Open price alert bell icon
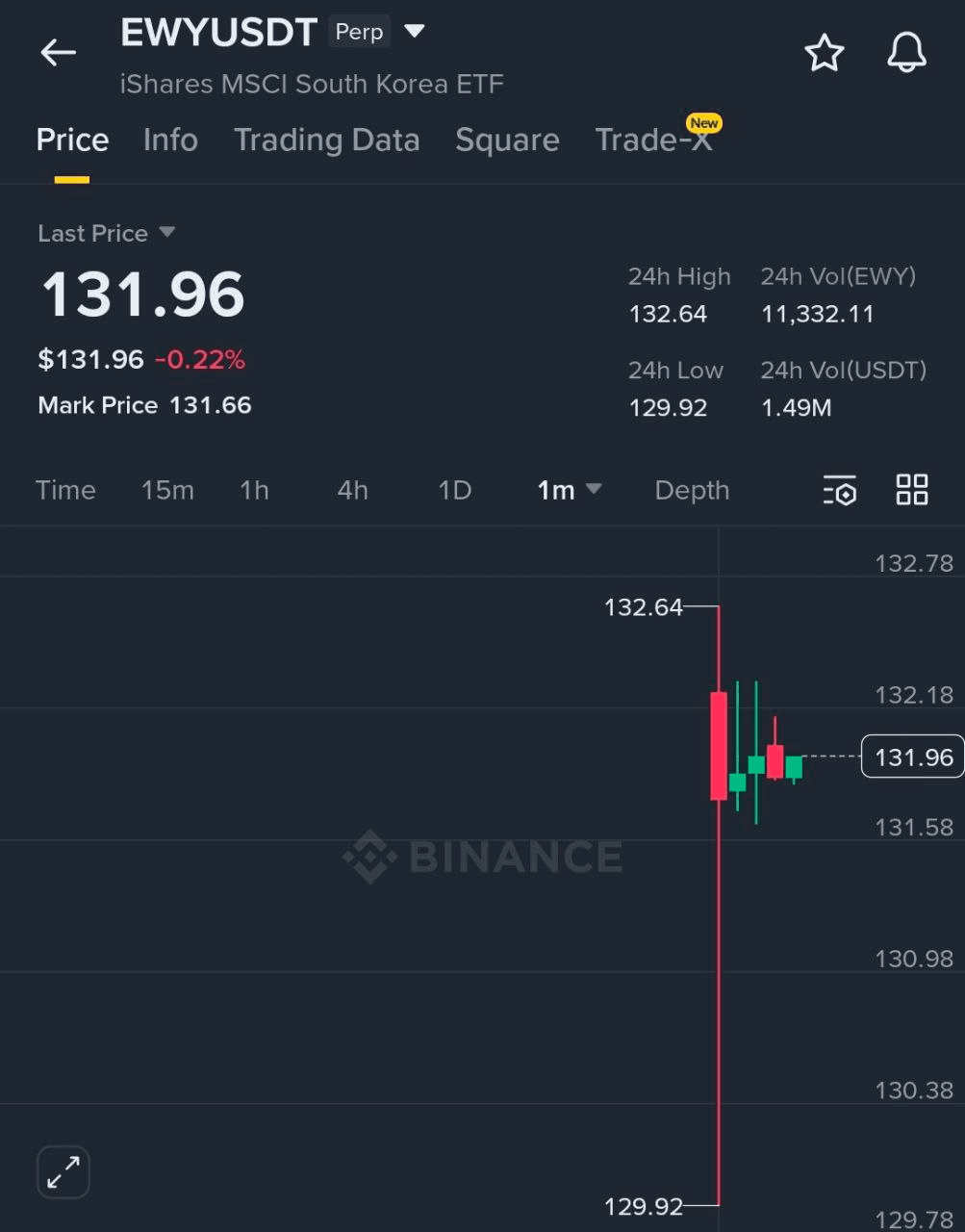This screenshot has width=965, height=1232. click(906, 53)
